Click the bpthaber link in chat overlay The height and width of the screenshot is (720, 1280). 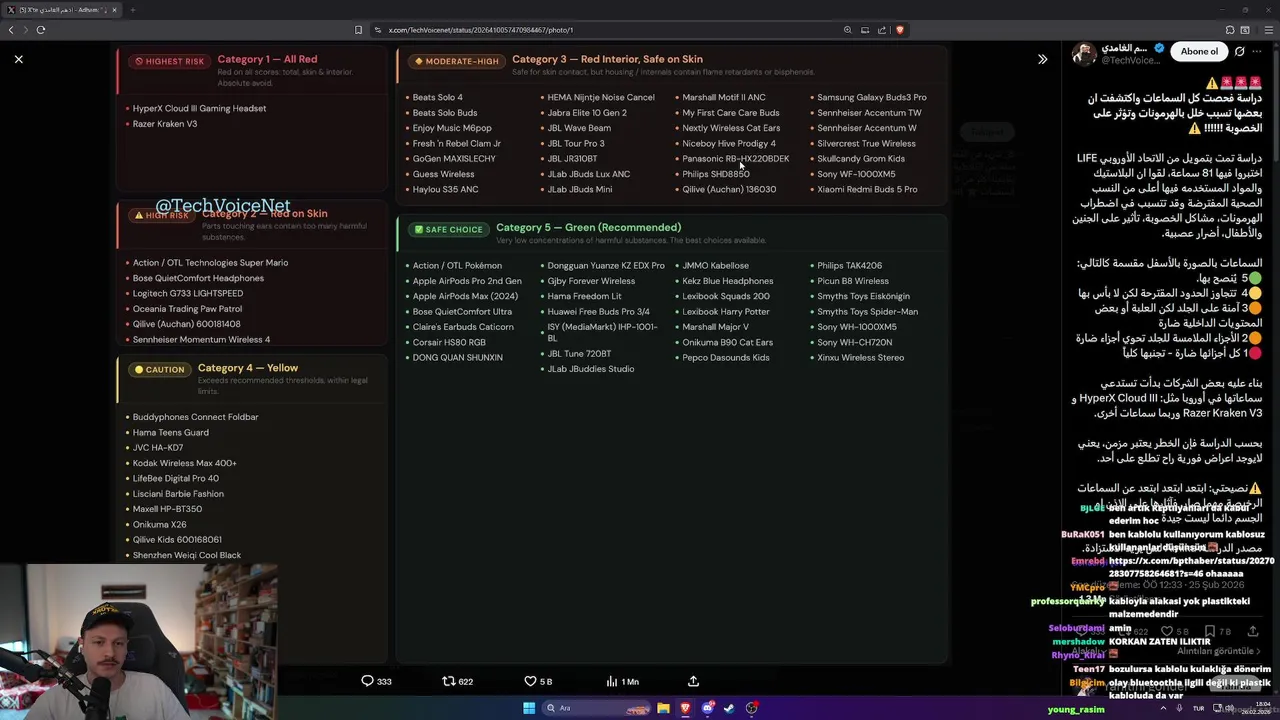[x=1190, y=568]
